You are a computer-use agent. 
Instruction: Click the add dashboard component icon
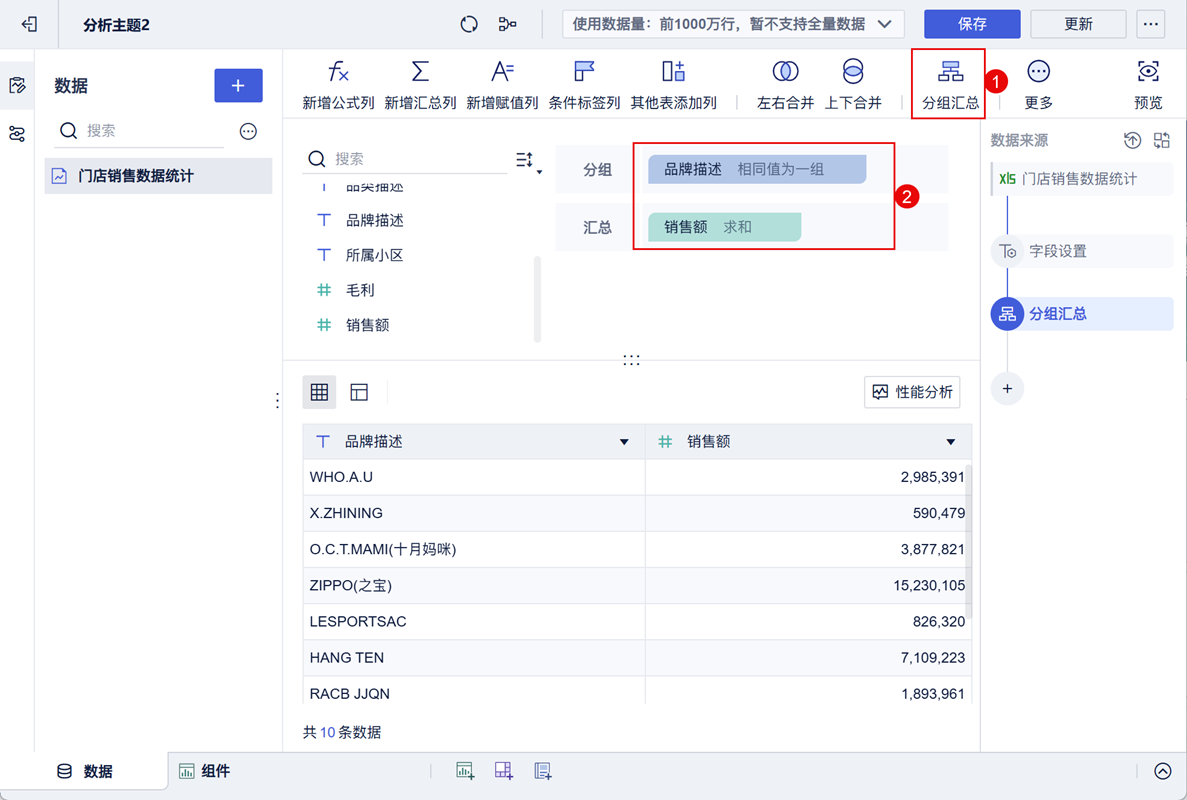pos(503,770)
